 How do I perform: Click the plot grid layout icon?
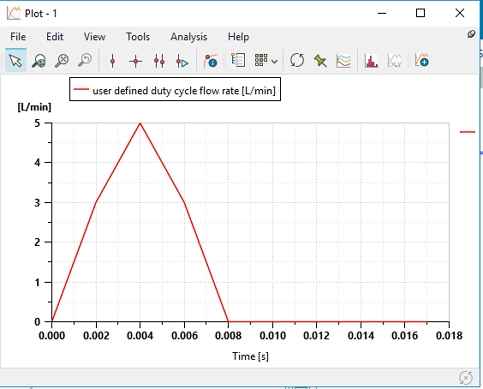point(261,60)
